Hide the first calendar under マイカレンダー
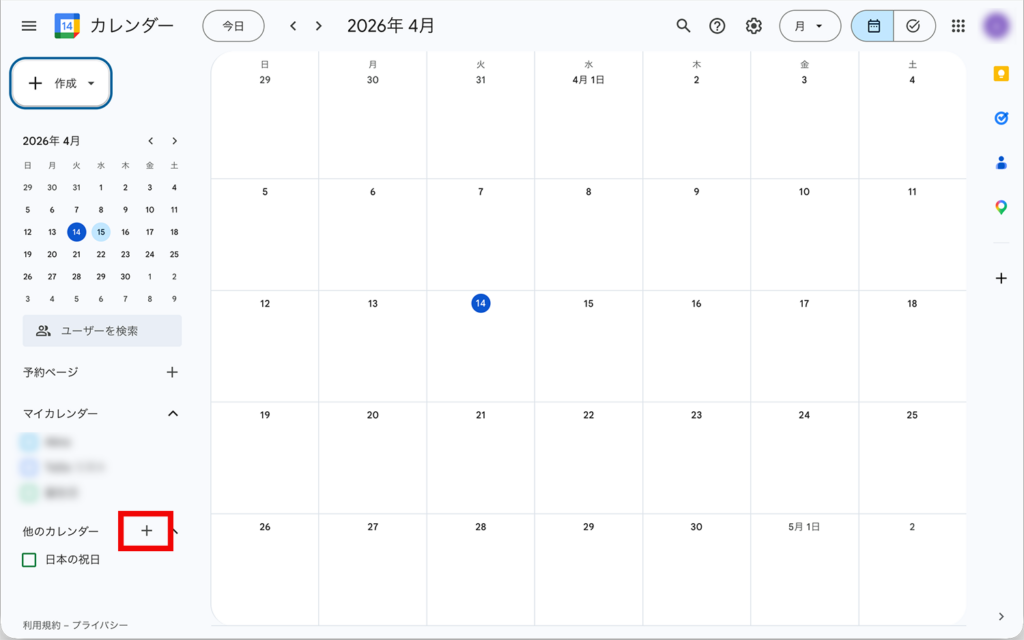Viewport: 1024px width, 640px height. coord(29,441)
